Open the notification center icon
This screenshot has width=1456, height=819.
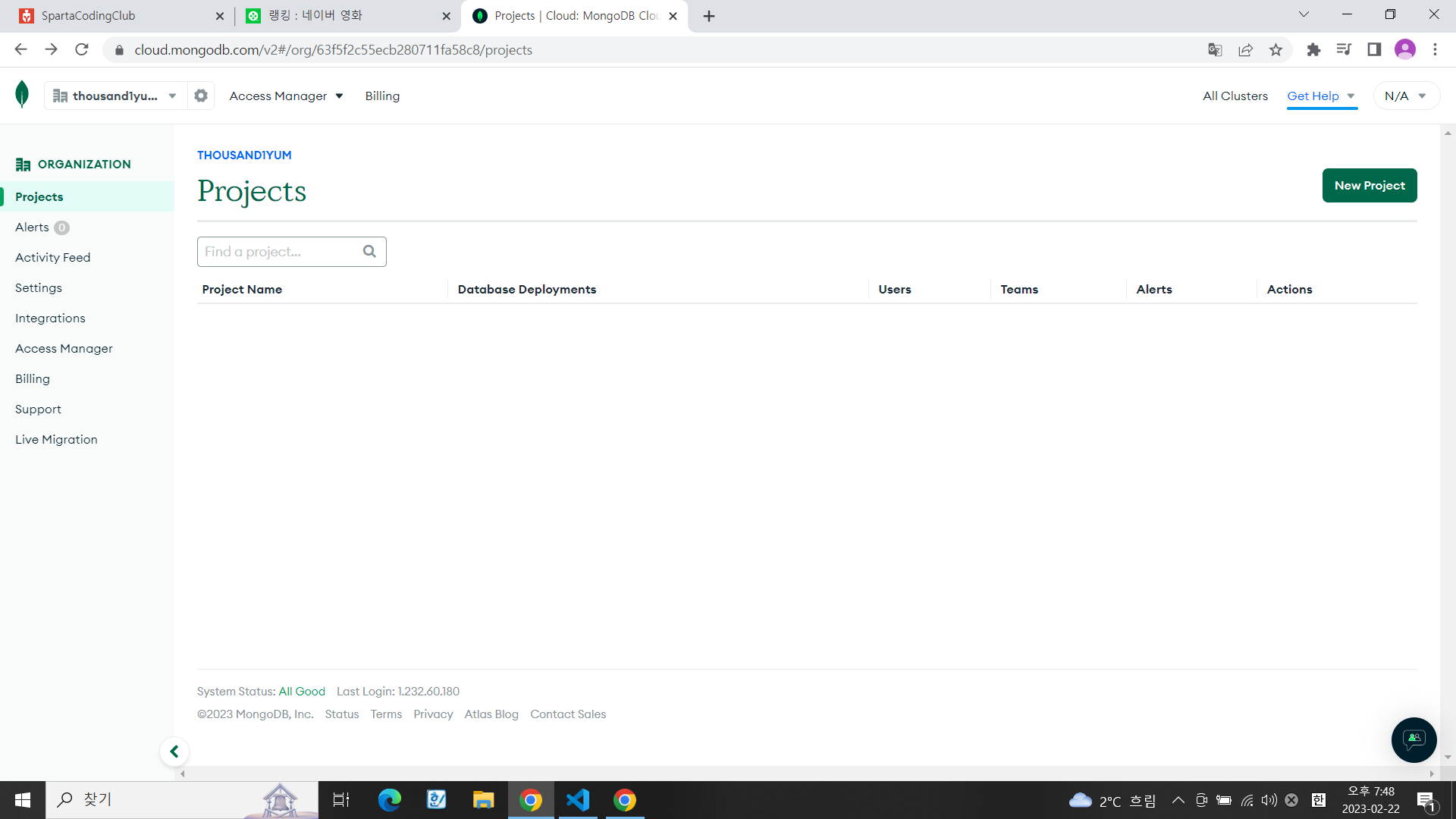(1426, 801)
